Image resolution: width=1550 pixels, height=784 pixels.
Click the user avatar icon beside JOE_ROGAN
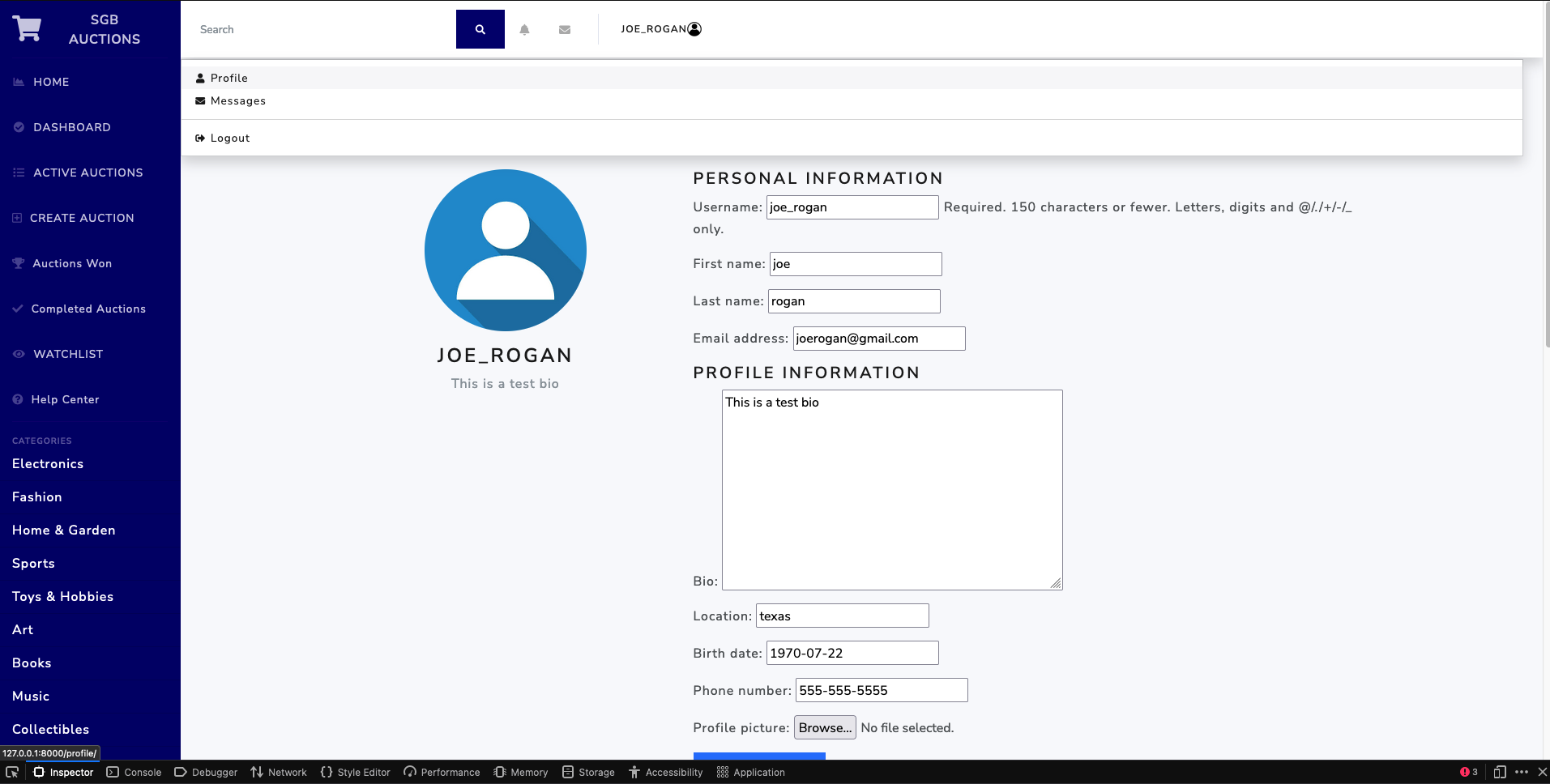pos(694,29)
